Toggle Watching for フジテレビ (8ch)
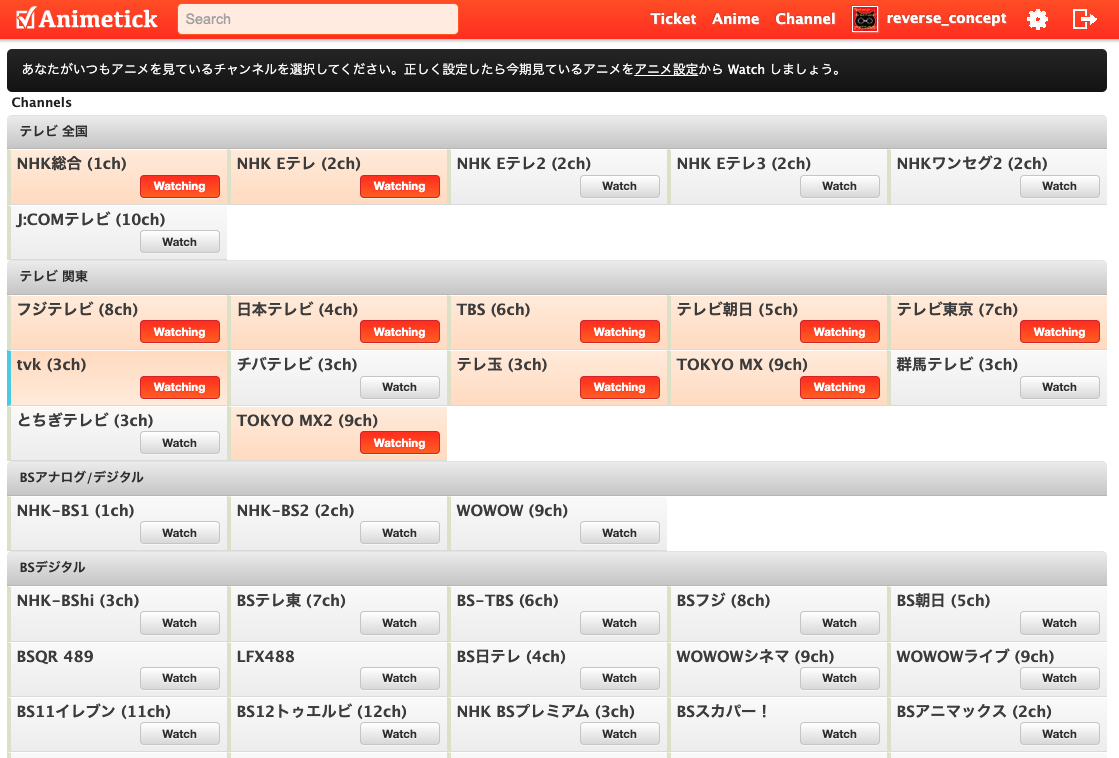This screenshot has width=1119, height=758. click(180, 332)
